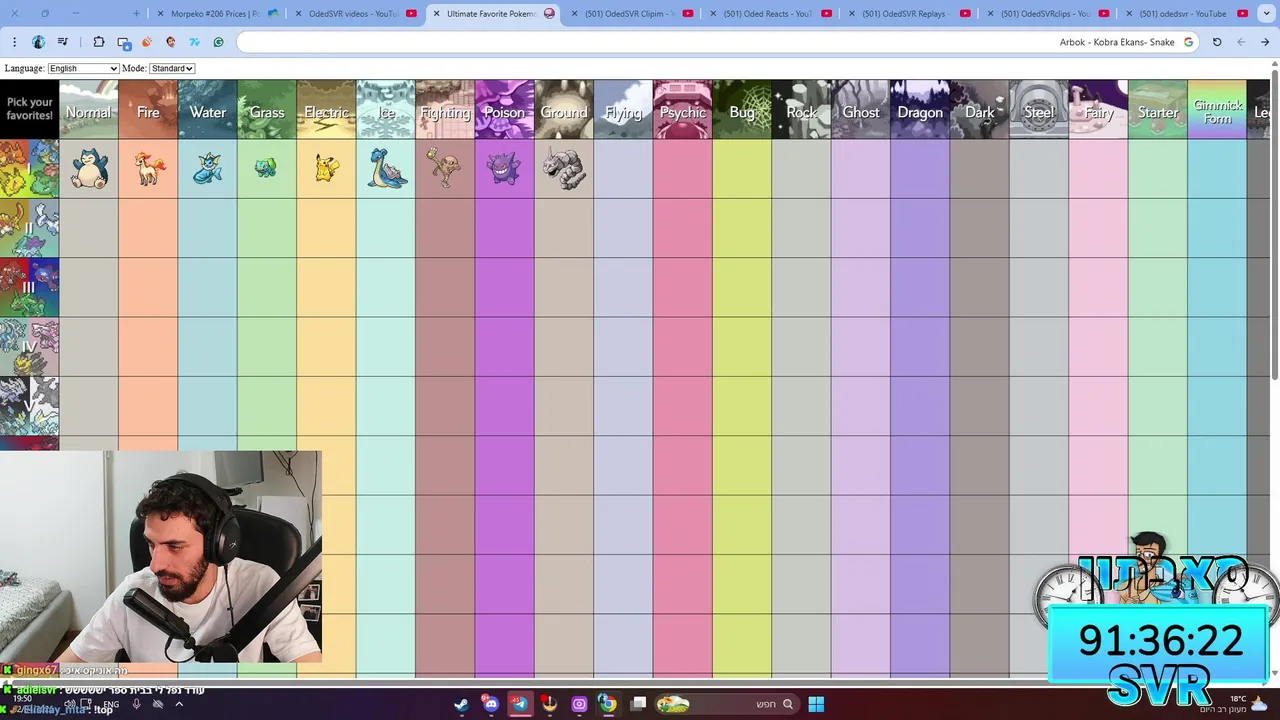Screen dimensions: 1280x720
Task: Click the browser forward arrow next to reload
Action: 1241,42
